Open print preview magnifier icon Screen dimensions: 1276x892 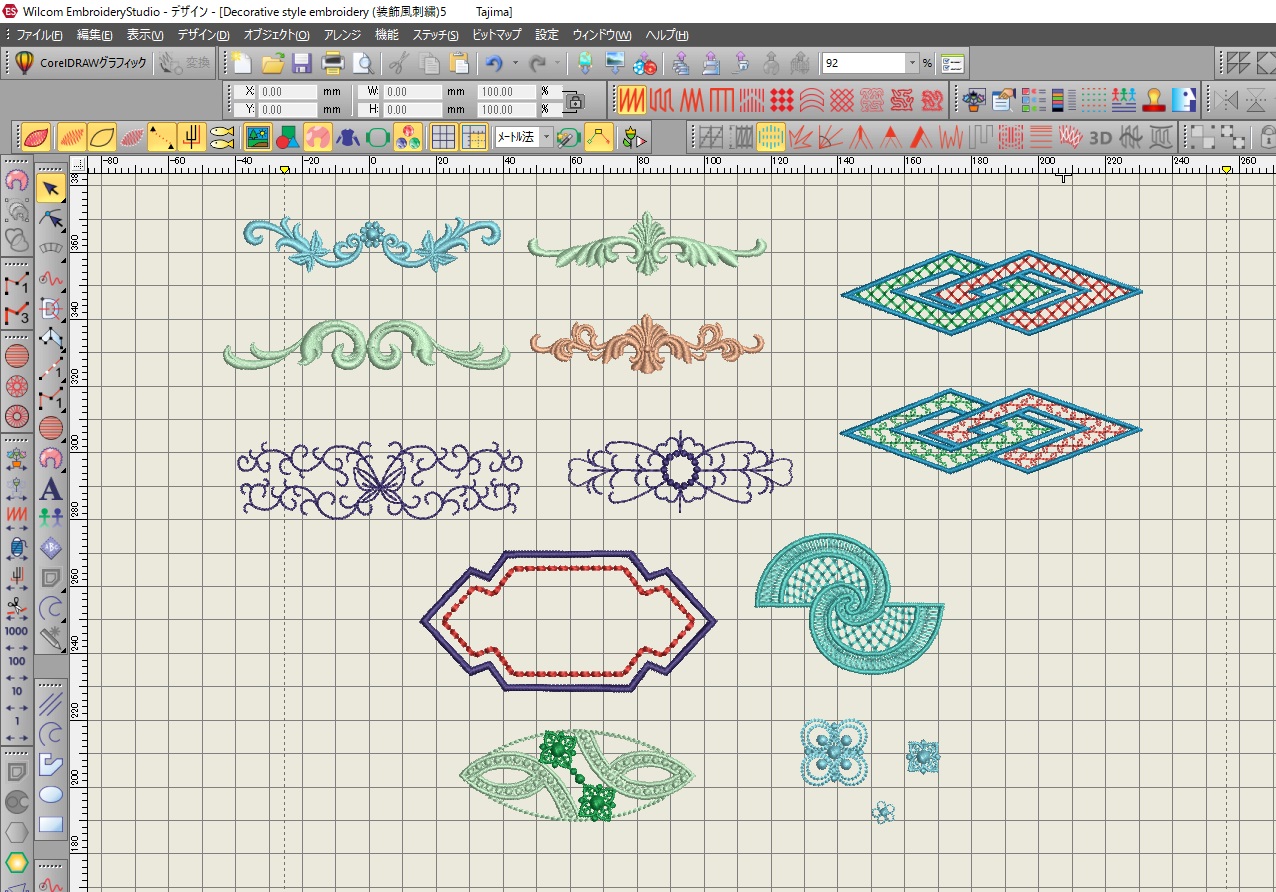[x=363, y=64]
